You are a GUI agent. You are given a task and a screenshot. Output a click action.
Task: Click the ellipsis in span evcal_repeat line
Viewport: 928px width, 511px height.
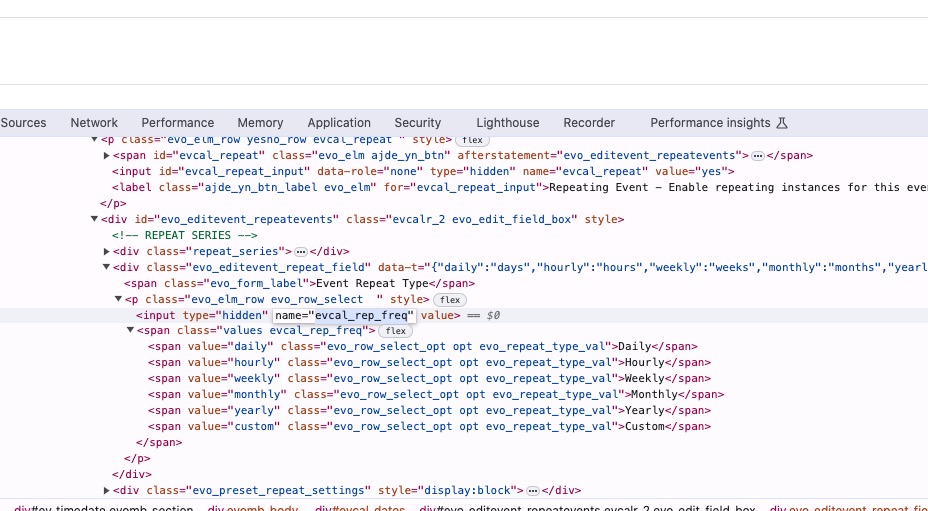tap(758, 156)
